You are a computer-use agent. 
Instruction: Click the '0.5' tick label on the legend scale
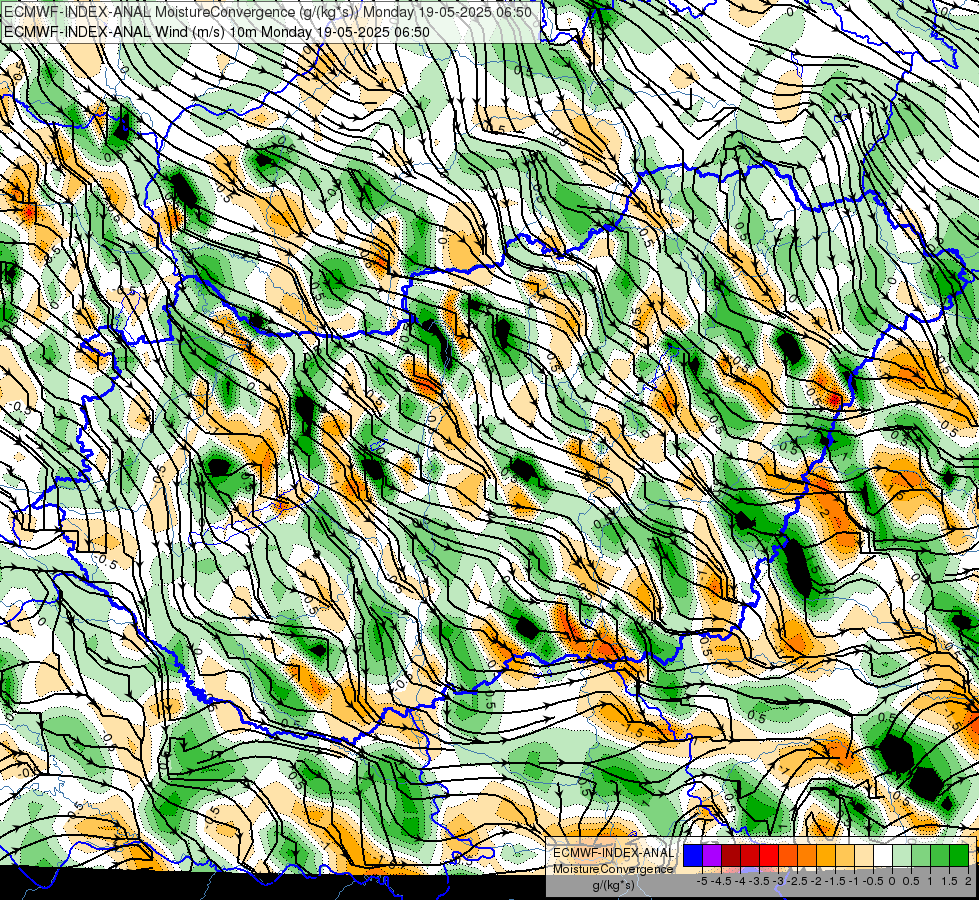coord(911,881)
